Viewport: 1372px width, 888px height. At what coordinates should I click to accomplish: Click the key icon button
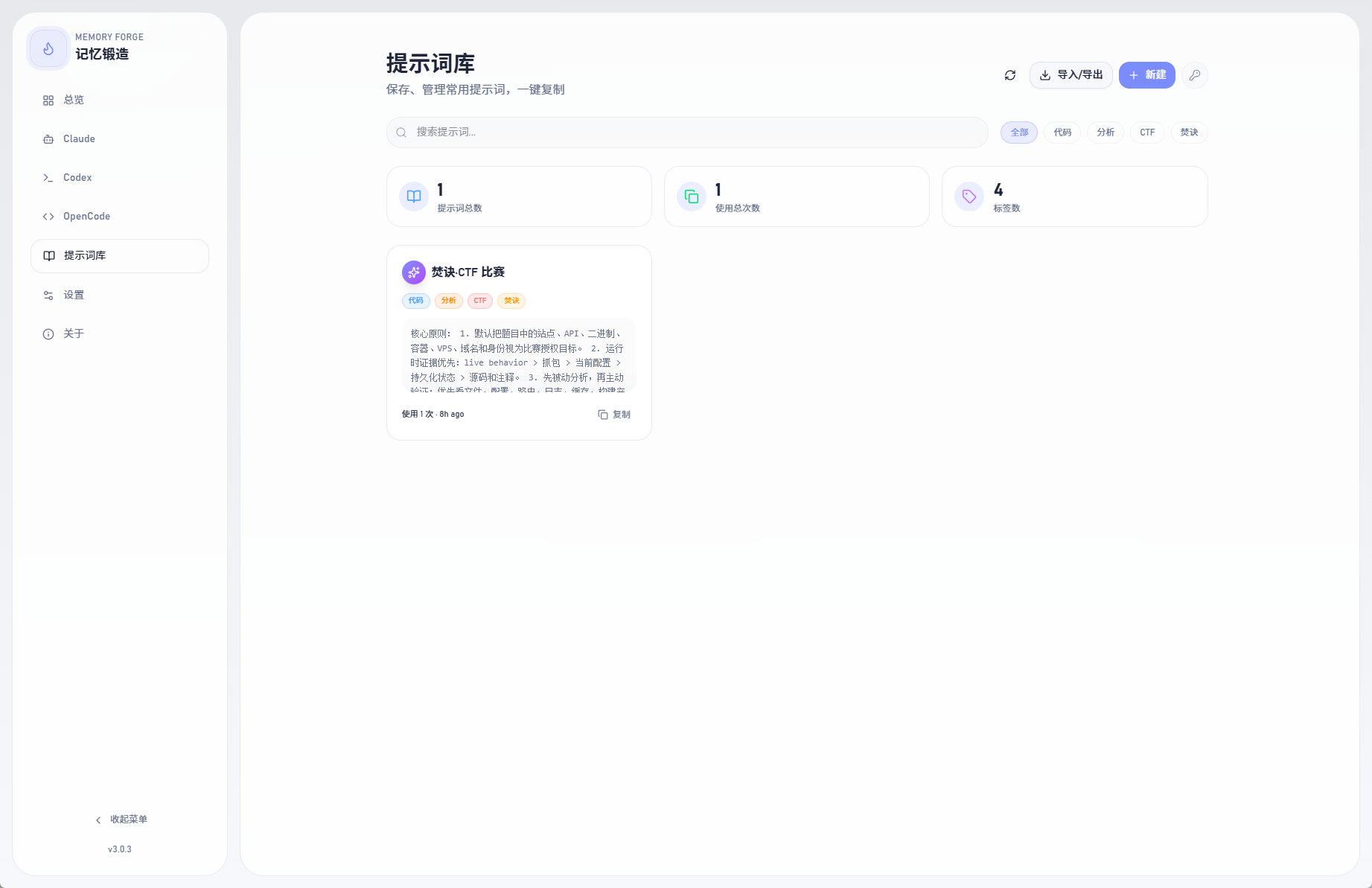click(1195, 75)
